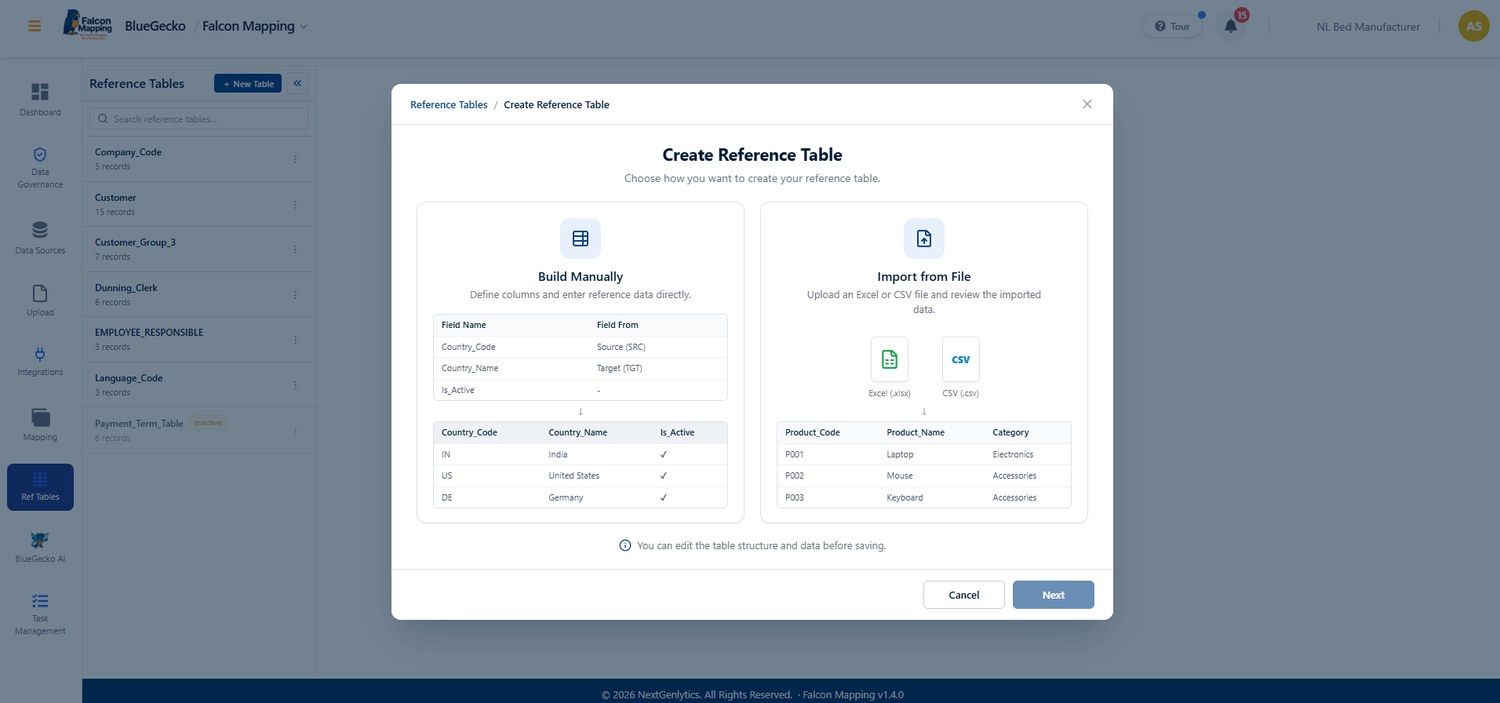Click the Excel (.xlsx) file icon
This screenshot has width=1500, height=703.
[889, 359]
